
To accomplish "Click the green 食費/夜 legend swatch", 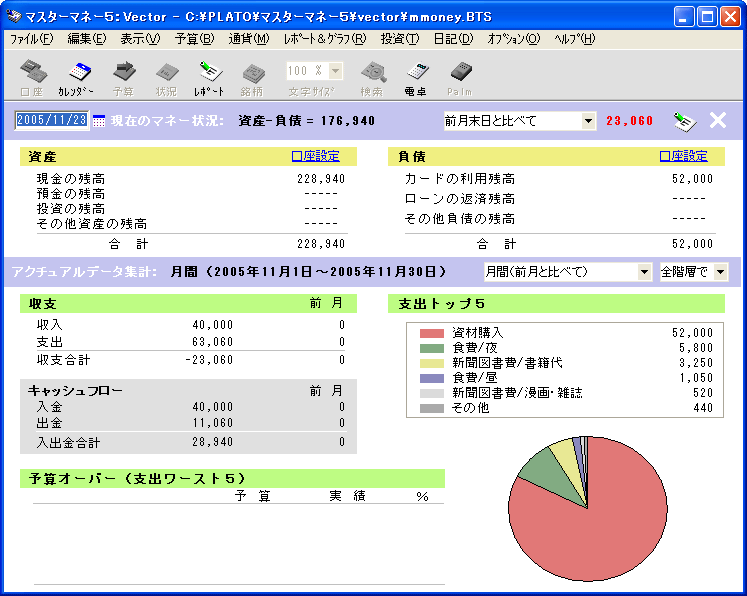I will point(432,348).
